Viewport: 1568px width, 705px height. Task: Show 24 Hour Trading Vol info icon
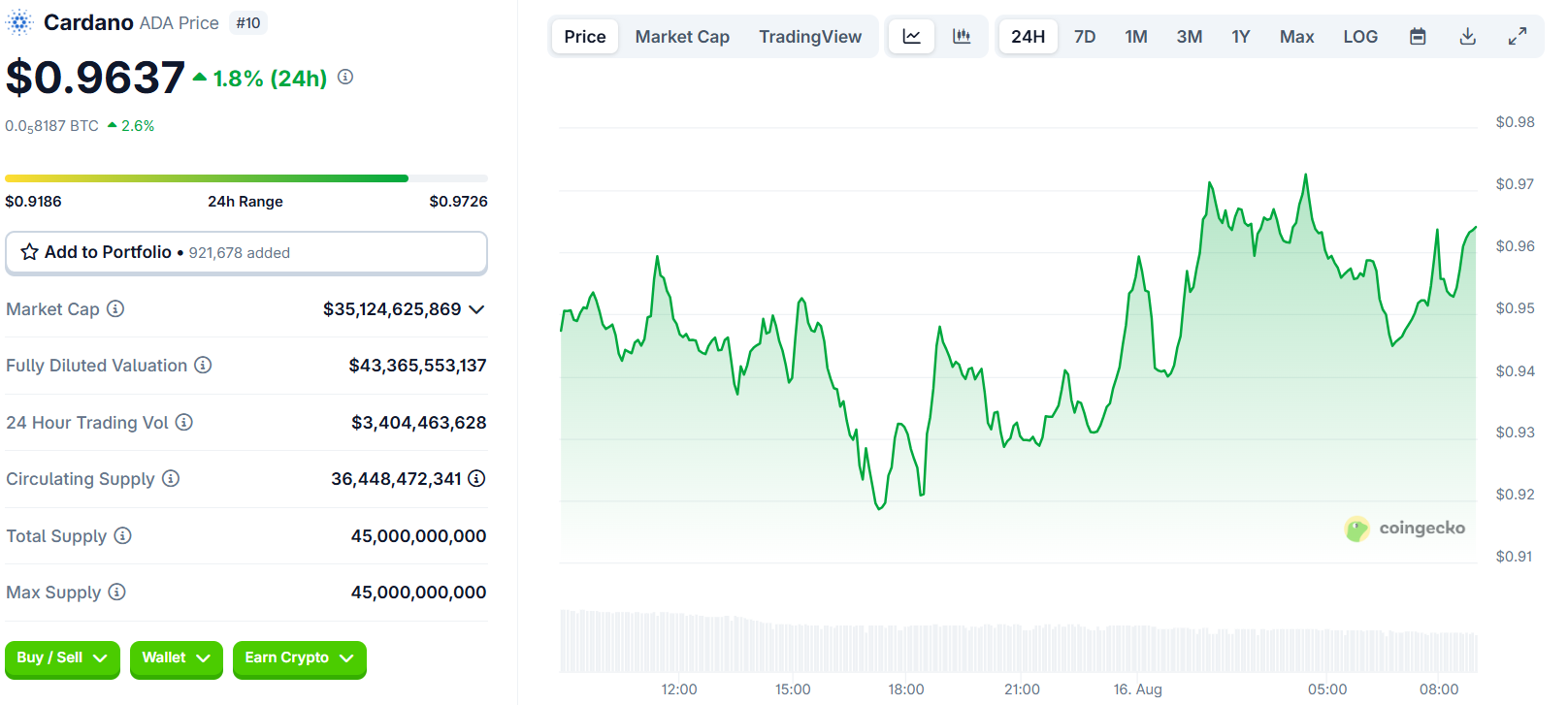[x=184, y=422]
